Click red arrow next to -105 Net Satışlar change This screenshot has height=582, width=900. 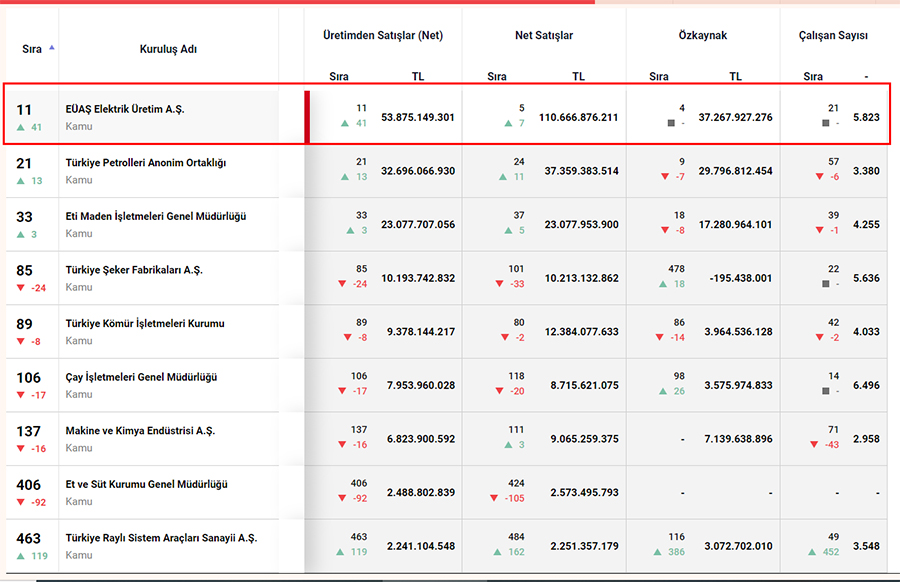494,498
